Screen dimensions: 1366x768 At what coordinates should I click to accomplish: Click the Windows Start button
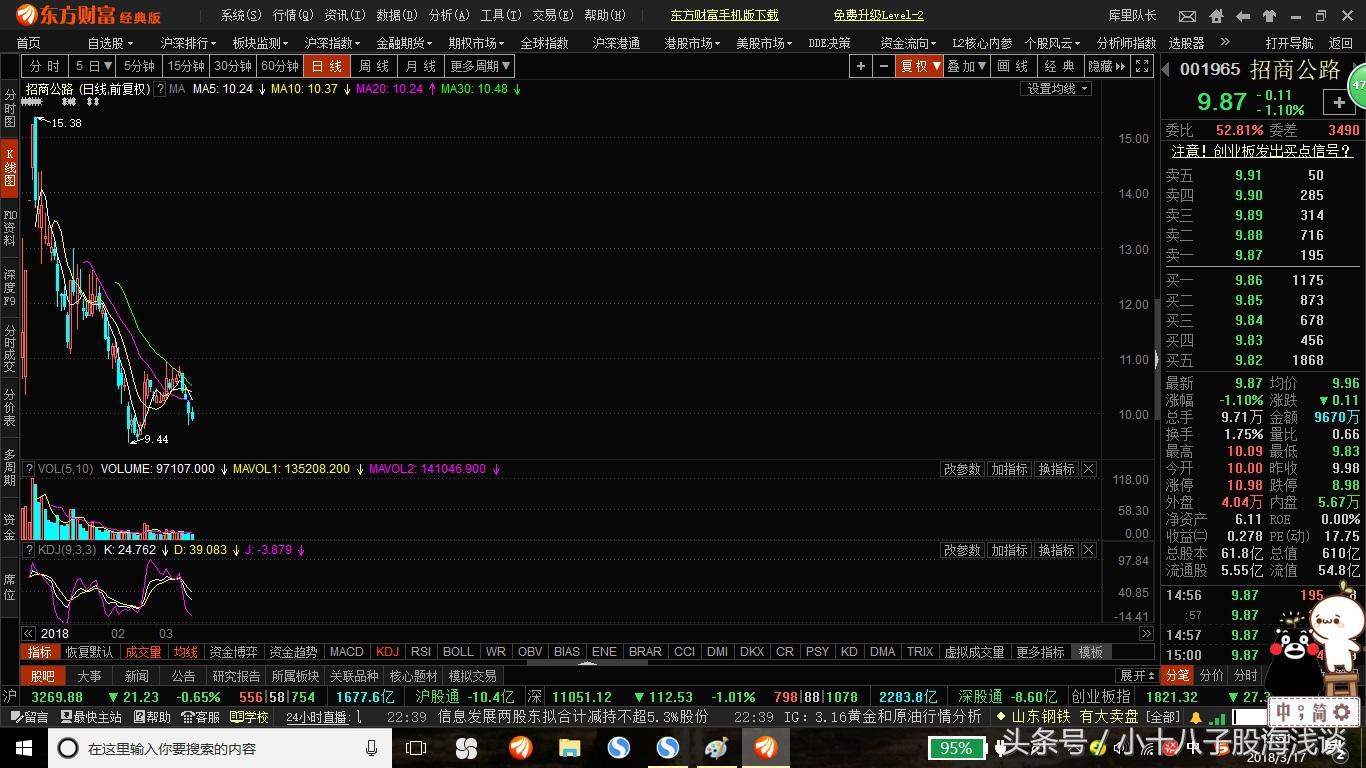click(23, 748)
